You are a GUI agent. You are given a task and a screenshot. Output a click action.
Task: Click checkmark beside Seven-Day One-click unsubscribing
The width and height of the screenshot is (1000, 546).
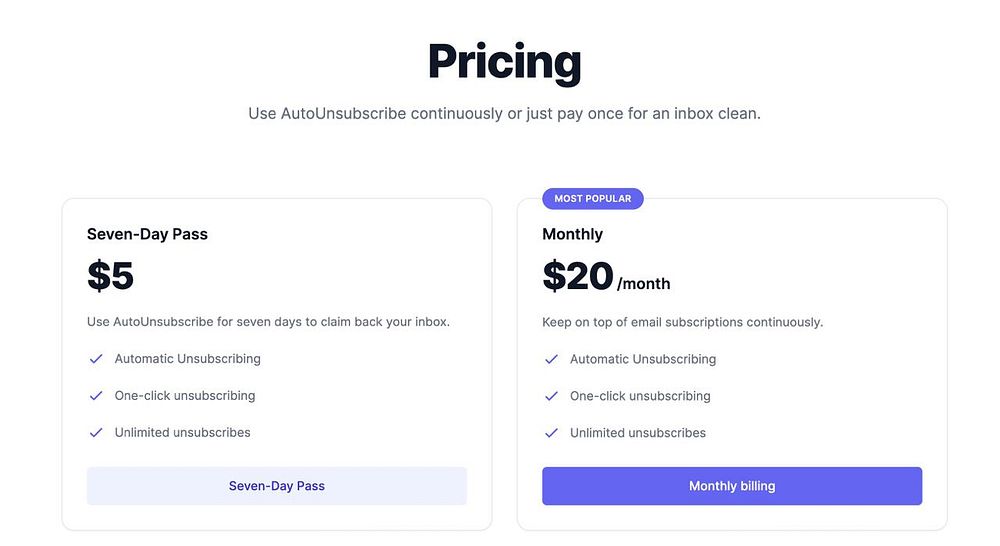[x=96, y=396]
